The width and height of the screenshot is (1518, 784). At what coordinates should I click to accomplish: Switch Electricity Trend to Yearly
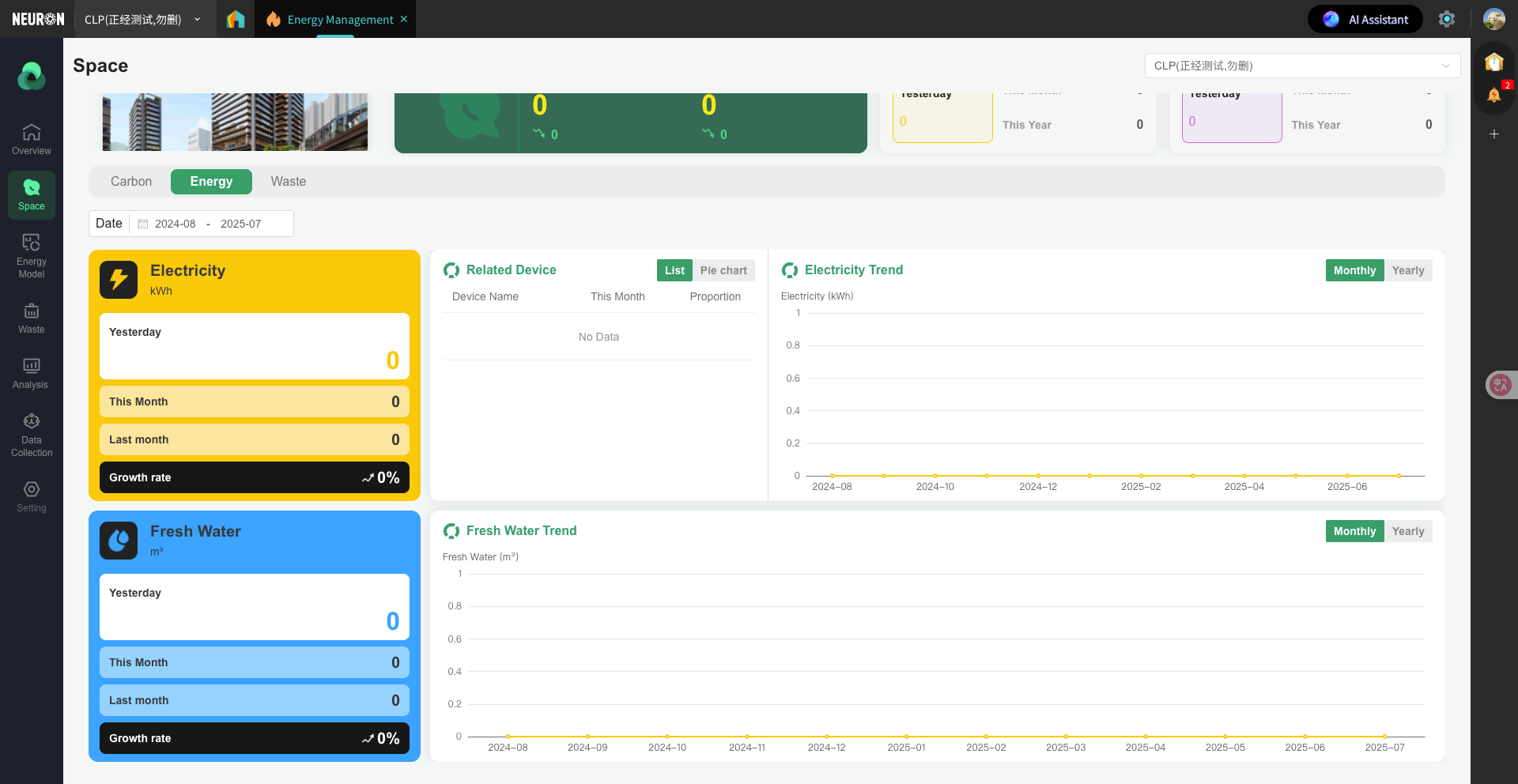[x=1407, y=270]
